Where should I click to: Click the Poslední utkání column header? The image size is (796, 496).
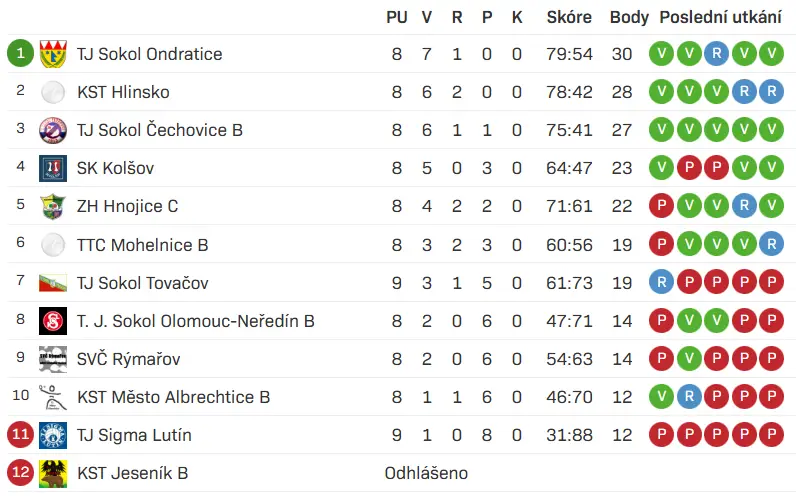pyautogui.click(x=720, y=17)
